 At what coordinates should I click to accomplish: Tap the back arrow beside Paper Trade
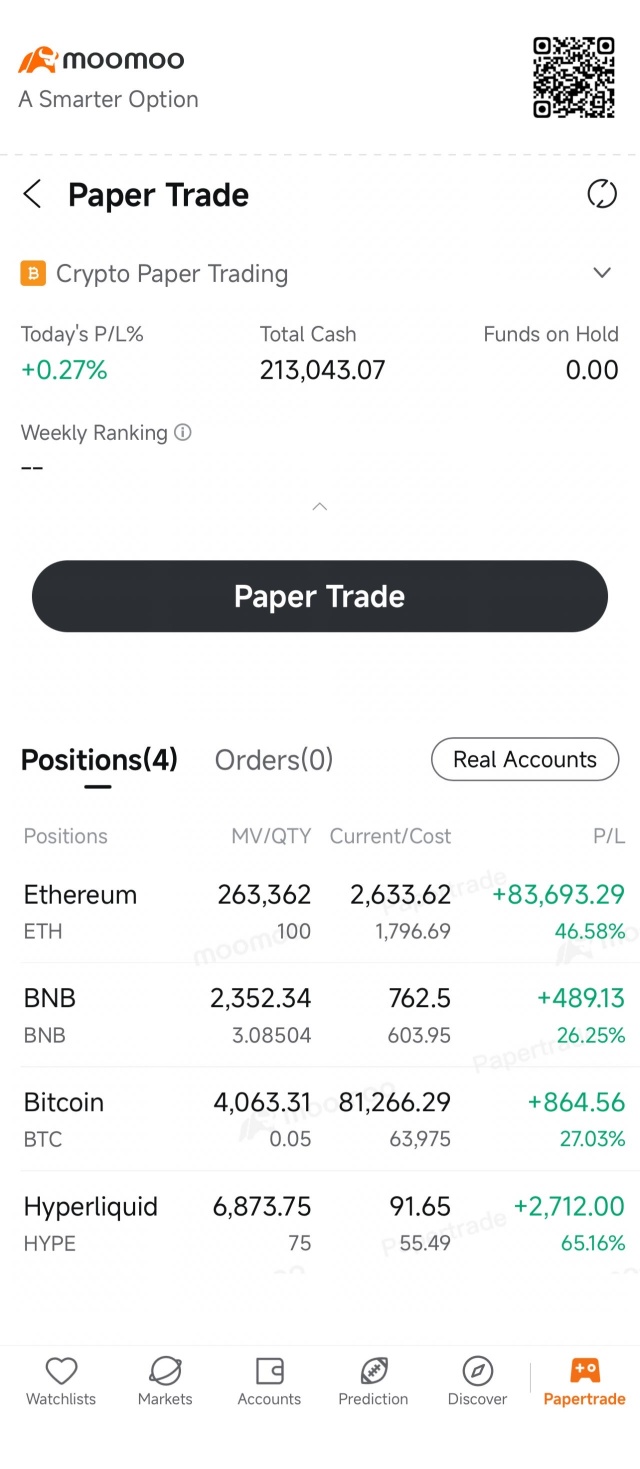click(32, 194)
